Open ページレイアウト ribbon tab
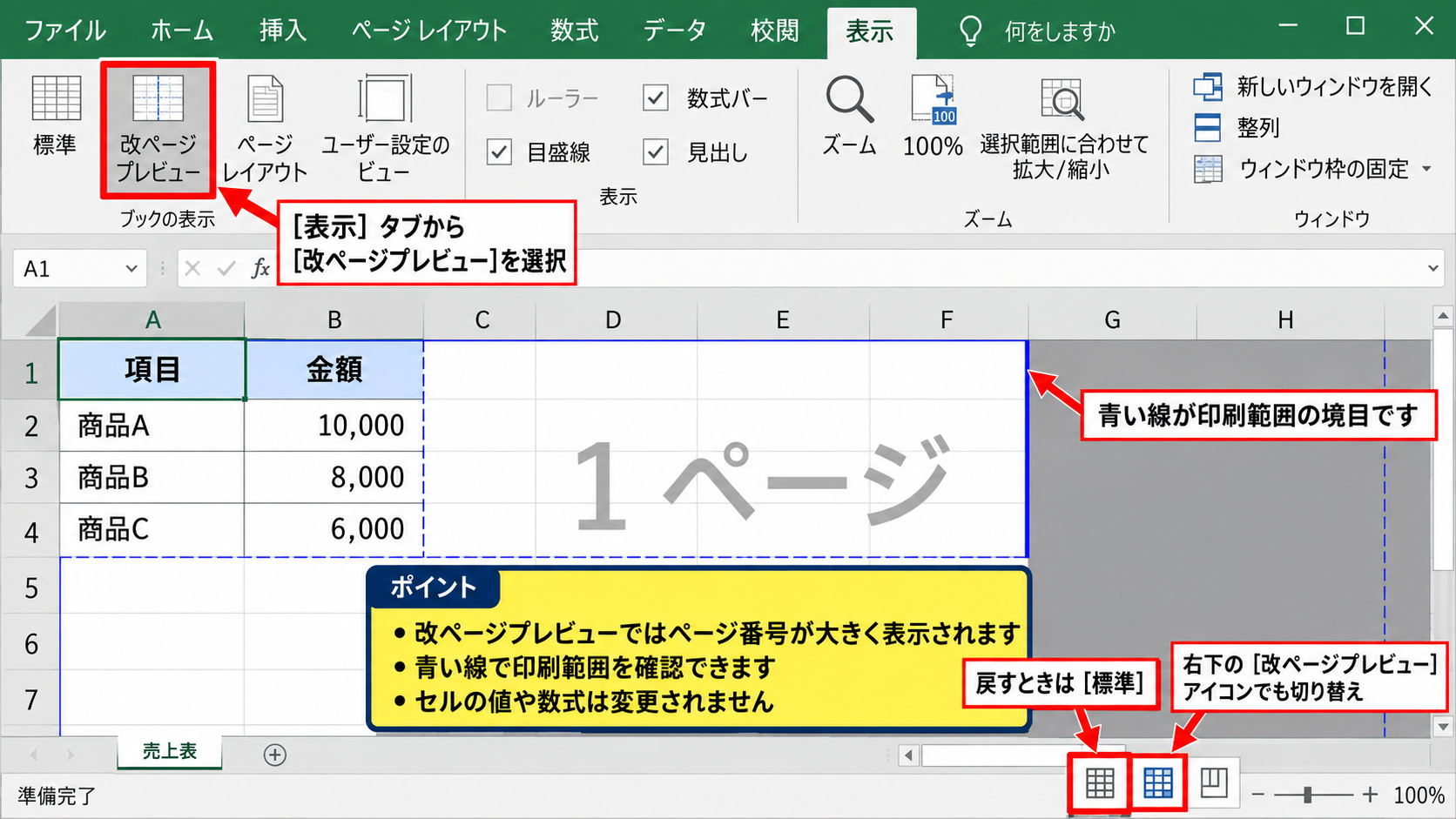The image size is (1456, 819). click(x=429, y=31)
